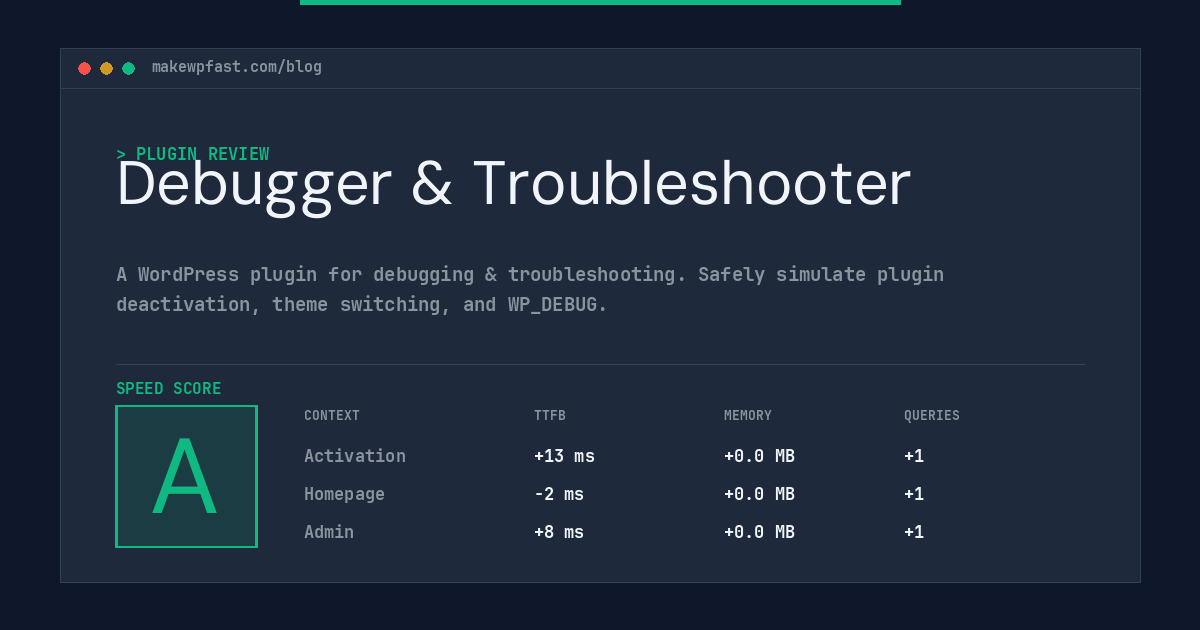The image size is (1200, 630).
Task: Click the makewpfast.com/blog address text
Action: (237, 67)
